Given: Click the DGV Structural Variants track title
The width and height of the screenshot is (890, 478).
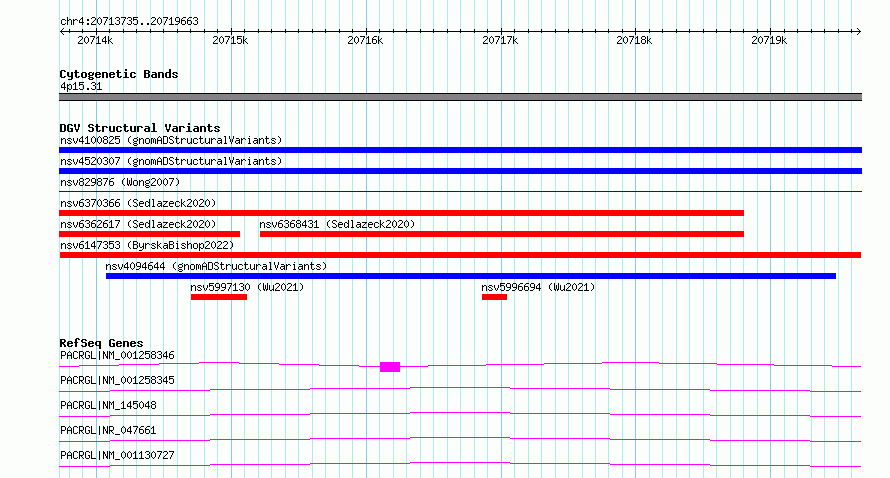Looking at the screenshot, I should click(x=140, y=128).
